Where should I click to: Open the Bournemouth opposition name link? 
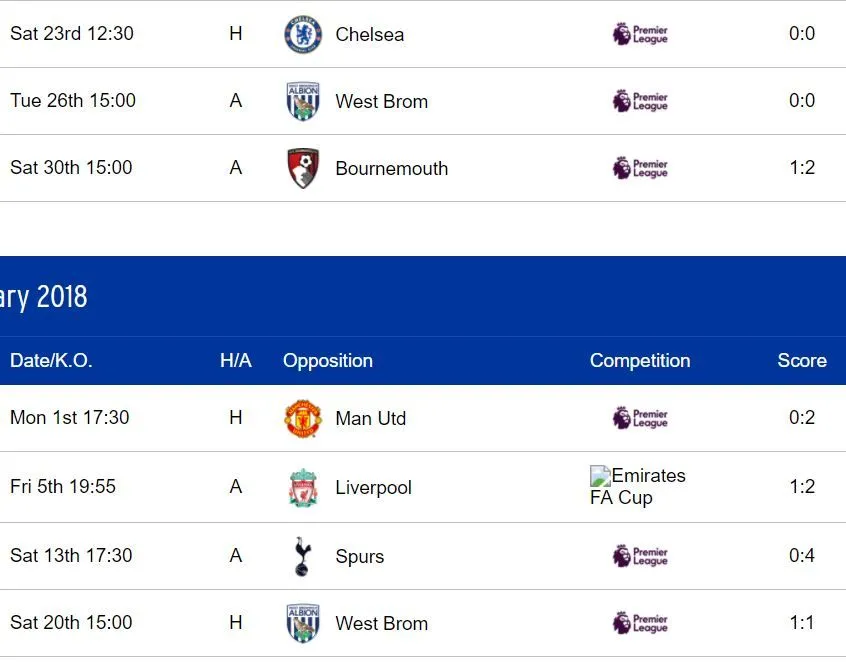coord(391,169)
